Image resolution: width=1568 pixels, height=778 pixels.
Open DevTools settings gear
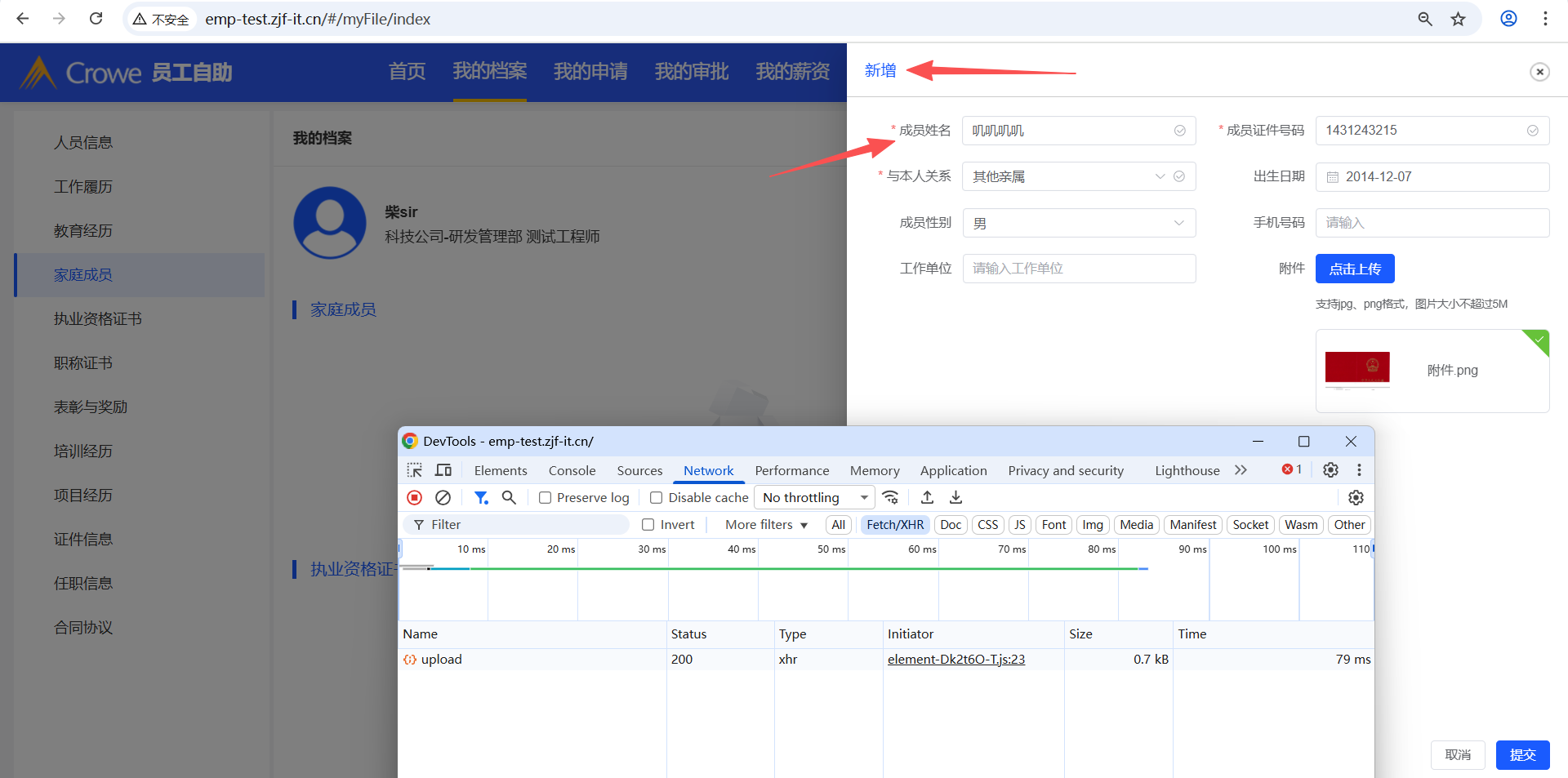pos(1330,469)
